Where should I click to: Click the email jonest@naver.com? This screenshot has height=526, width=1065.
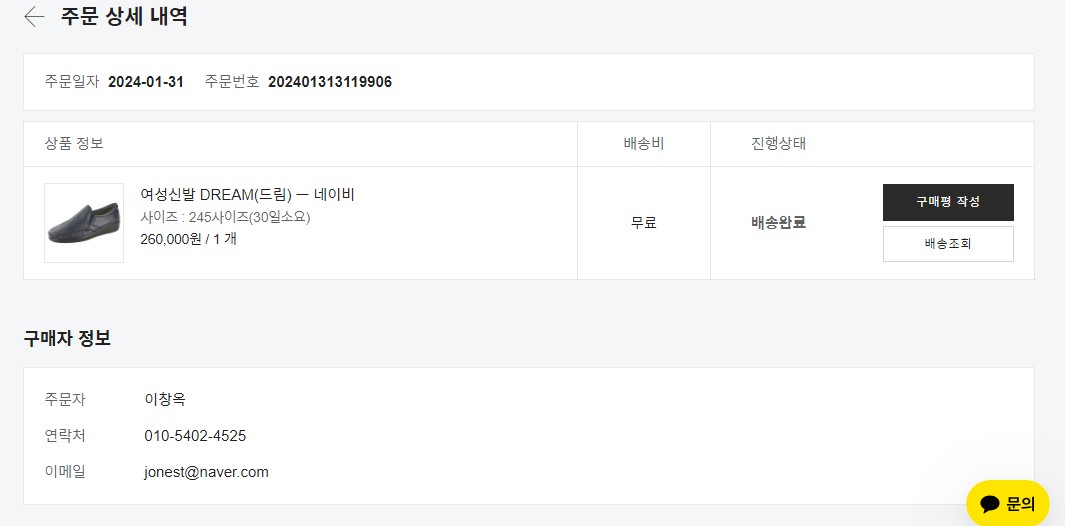pyautogui.click(x=206, y=472)
